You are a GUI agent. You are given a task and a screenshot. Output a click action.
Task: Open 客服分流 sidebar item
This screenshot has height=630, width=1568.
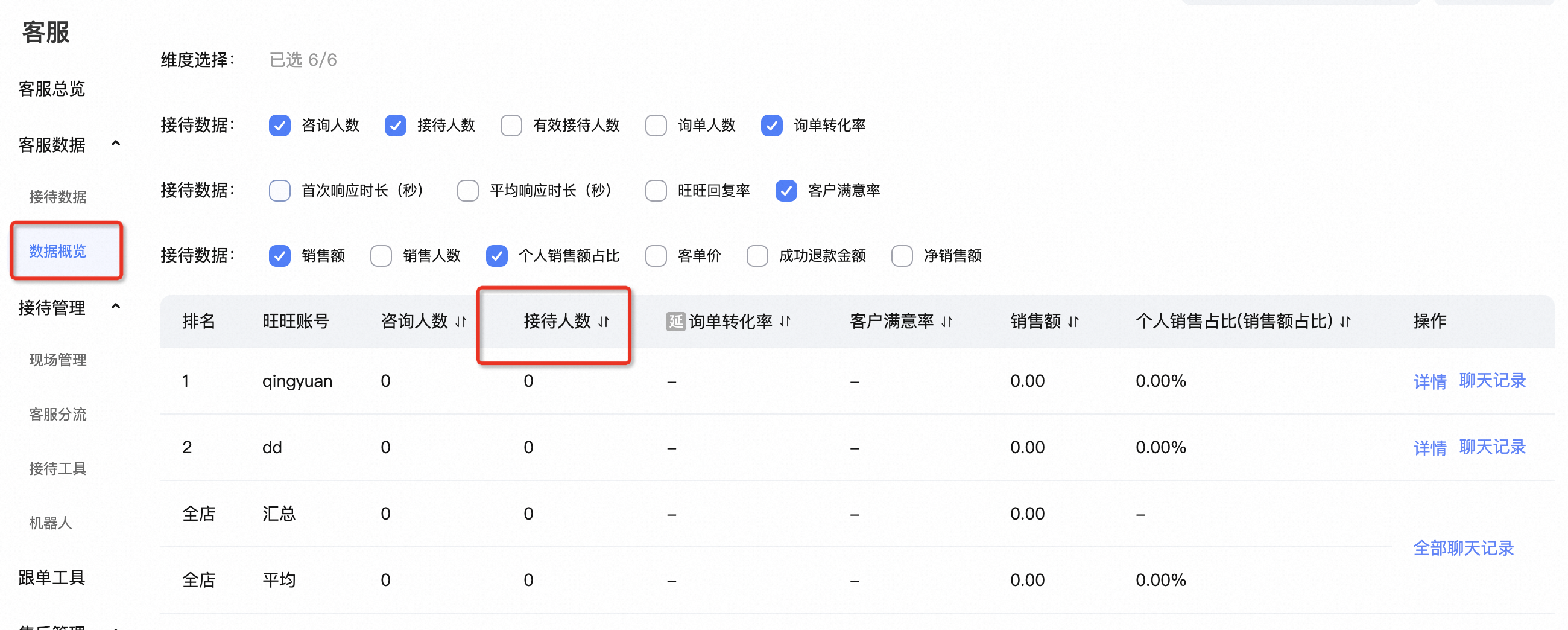[58, 415]
